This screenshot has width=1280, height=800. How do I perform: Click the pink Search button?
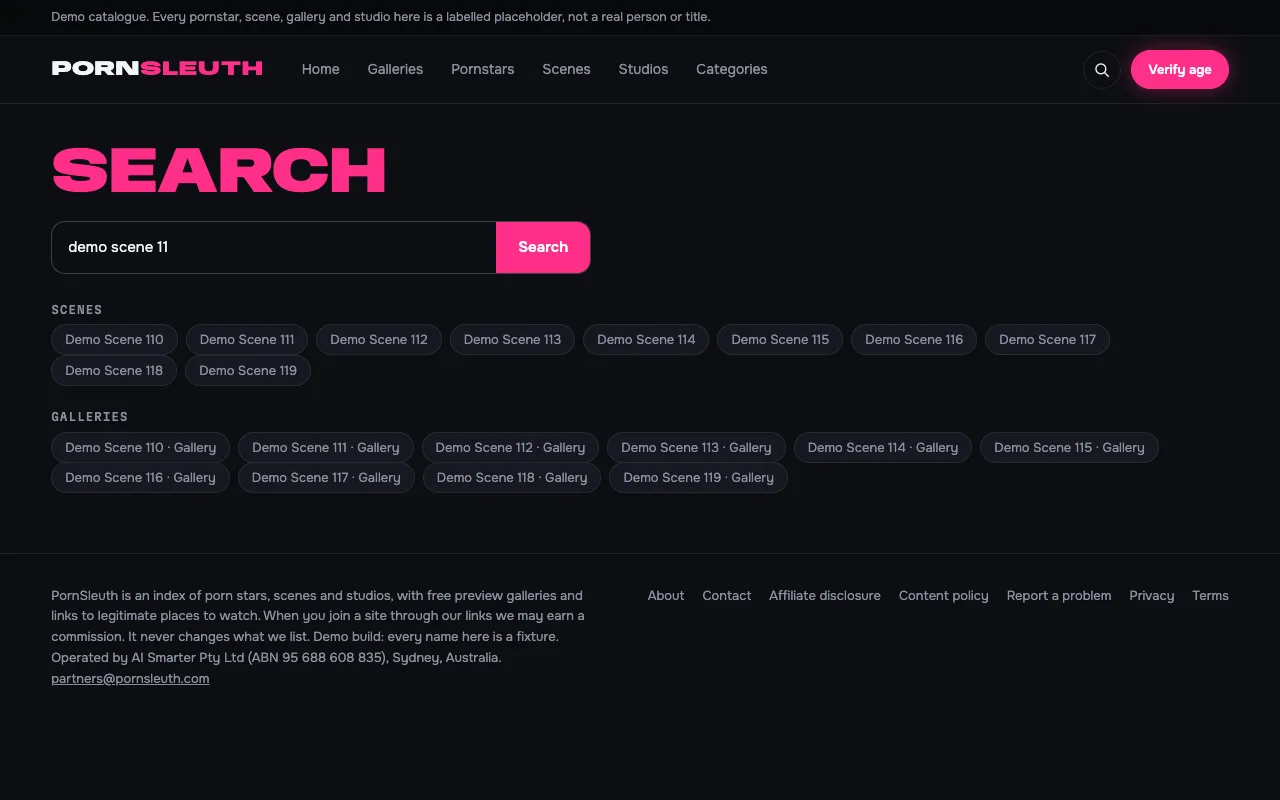point(543,247)
